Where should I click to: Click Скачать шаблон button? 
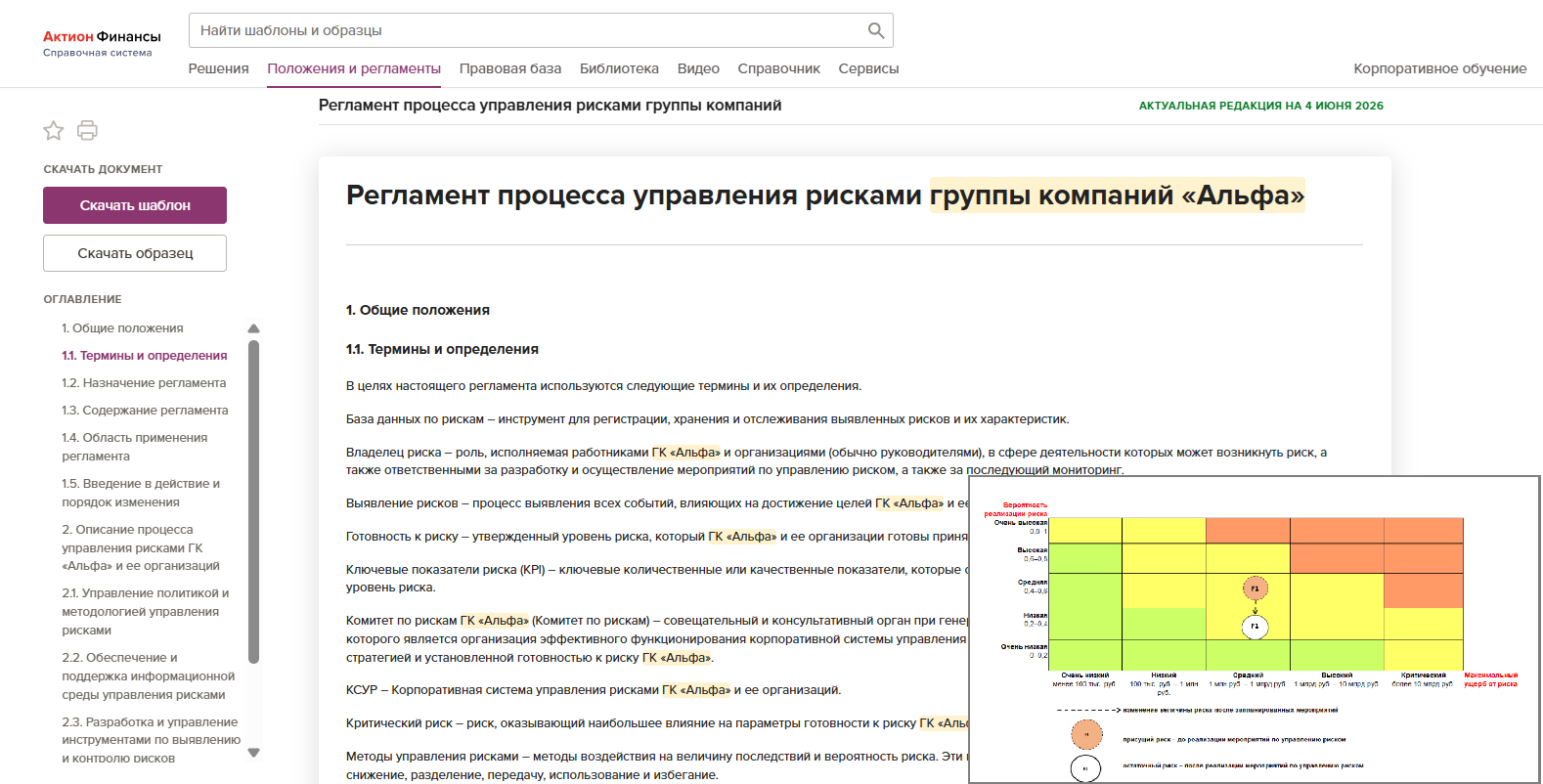135,205
